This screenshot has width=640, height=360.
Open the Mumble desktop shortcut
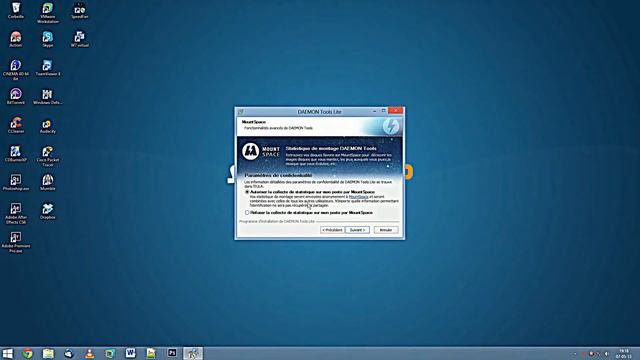(48, 182)
